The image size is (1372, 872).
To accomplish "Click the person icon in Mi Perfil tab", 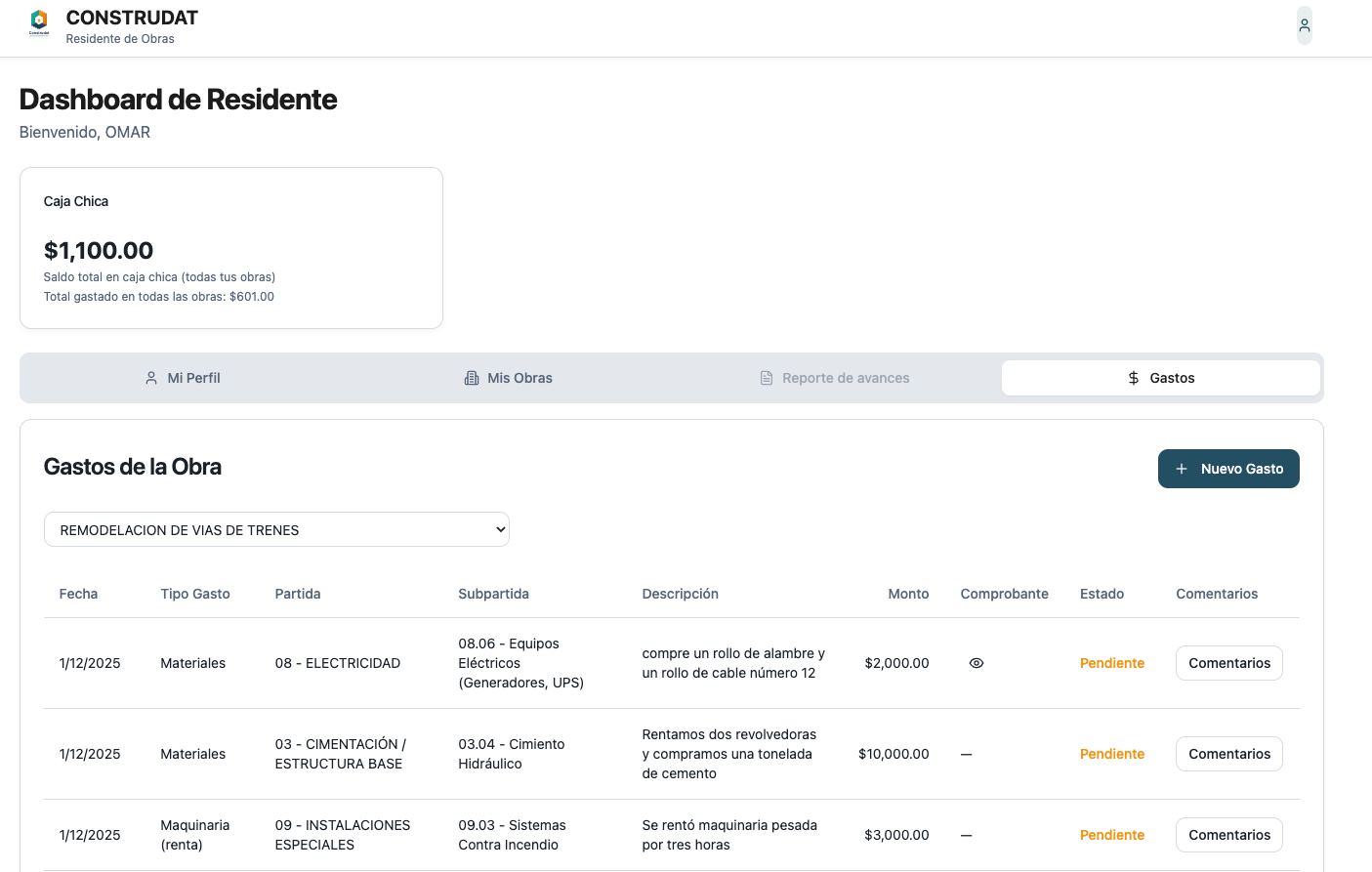I will coord(151,378).
